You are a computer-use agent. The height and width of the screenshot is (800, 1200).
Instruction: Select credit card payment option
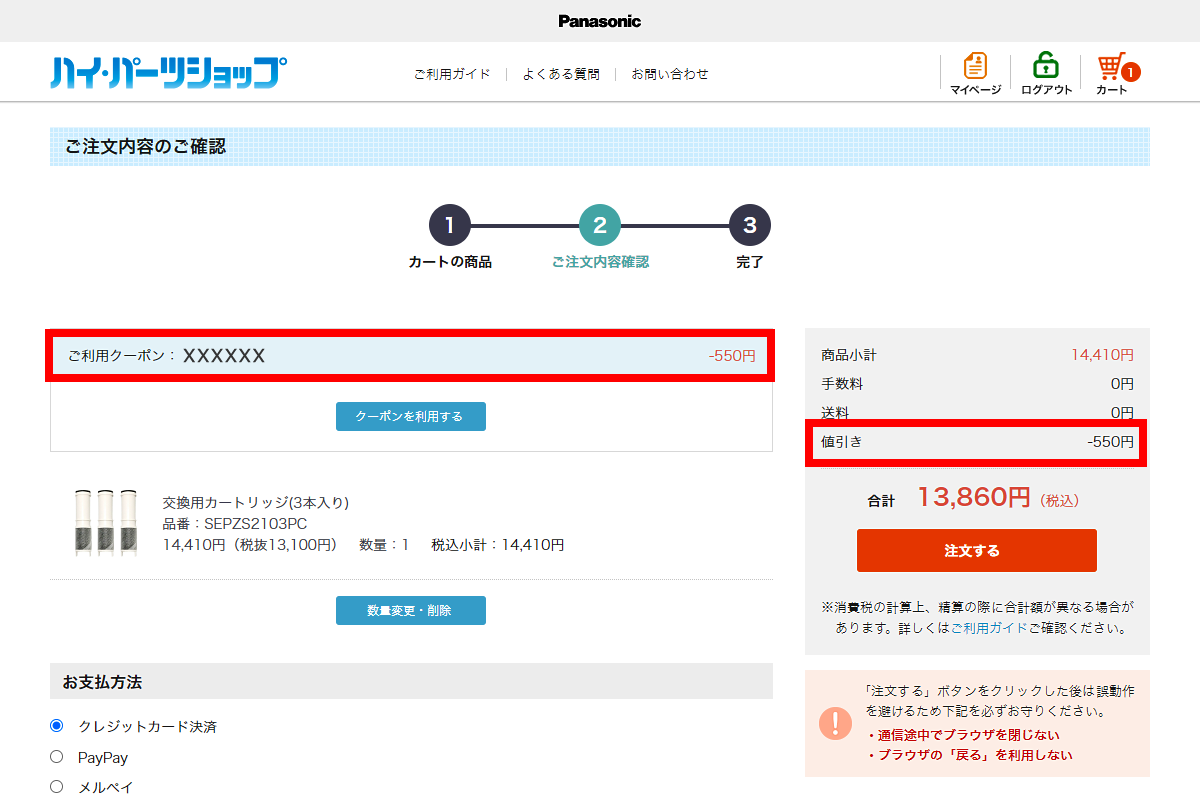pyautogui.click(x=57, y=726)
